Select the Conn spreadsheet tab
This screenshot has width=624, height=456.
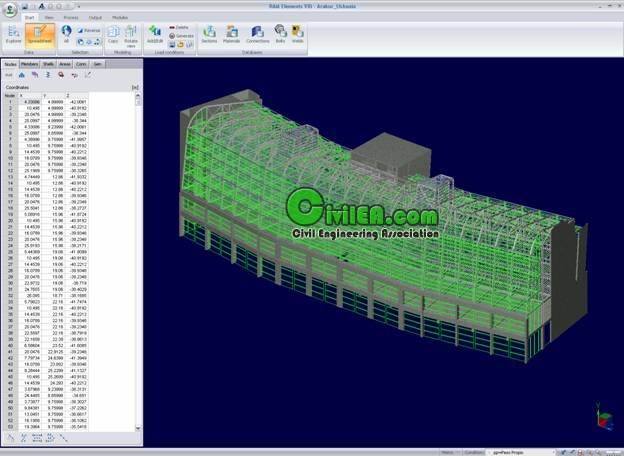pyautogui.click(x=81, y=64)
